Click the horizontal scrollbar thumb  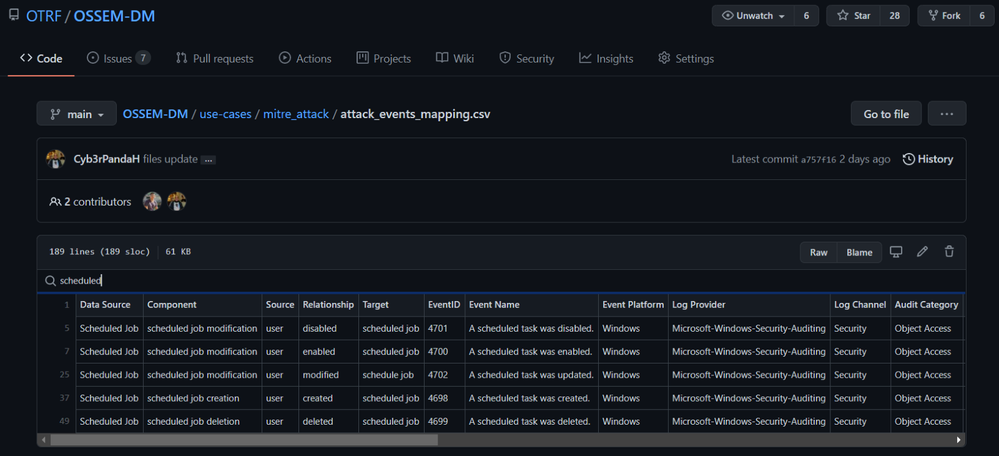[x=244, y=440]
